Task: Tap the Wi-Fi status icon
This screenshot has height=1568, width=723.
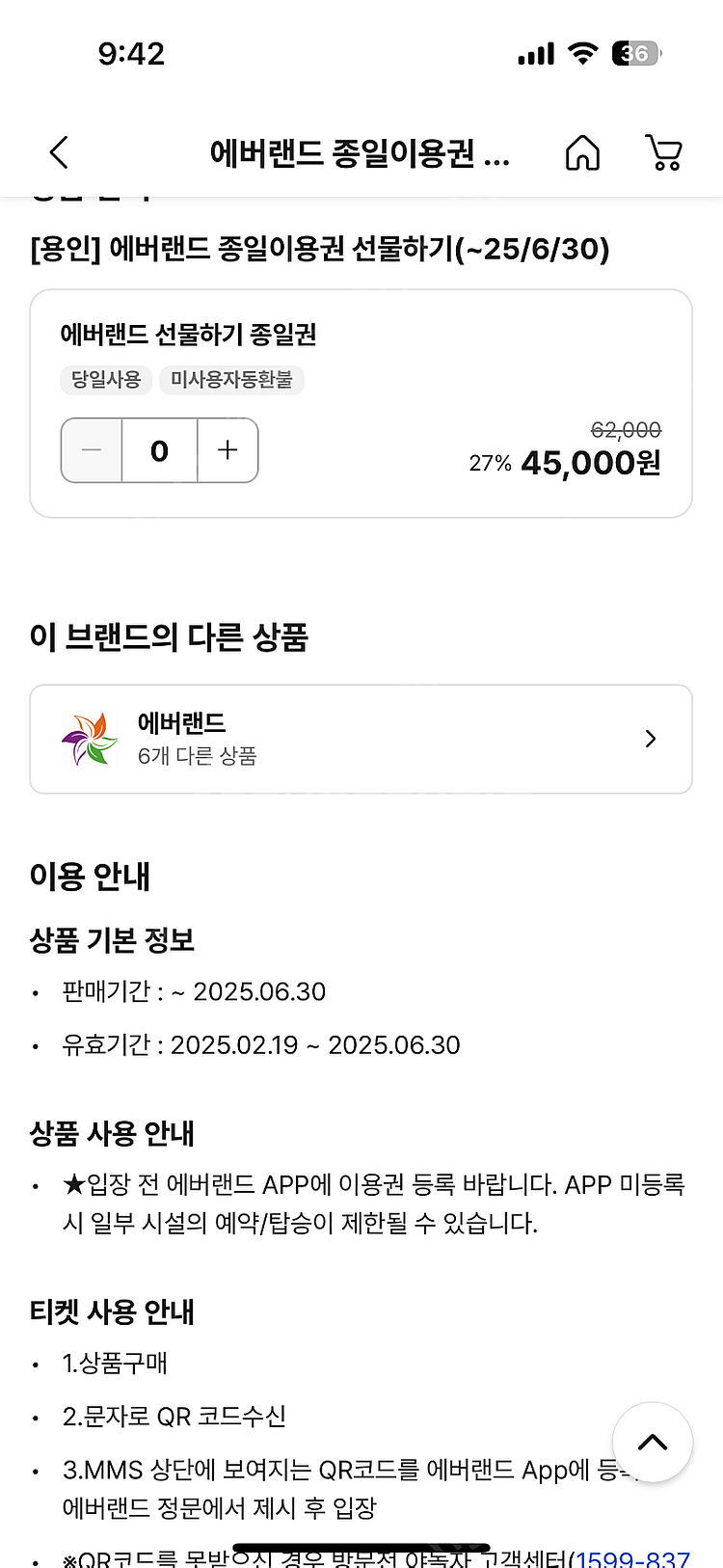Action: click(582, 53)
